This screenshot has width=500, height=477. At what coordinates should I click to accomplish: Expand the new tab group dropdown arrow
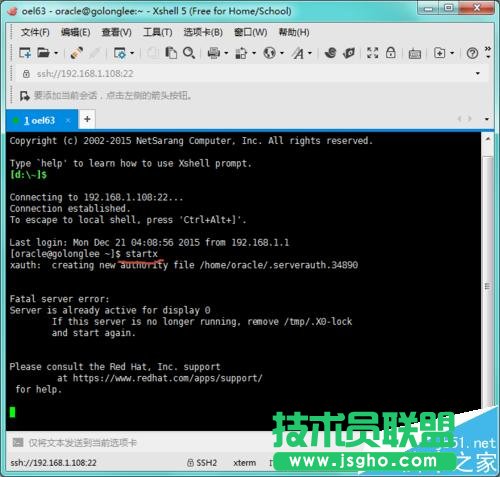click(452, 53)
